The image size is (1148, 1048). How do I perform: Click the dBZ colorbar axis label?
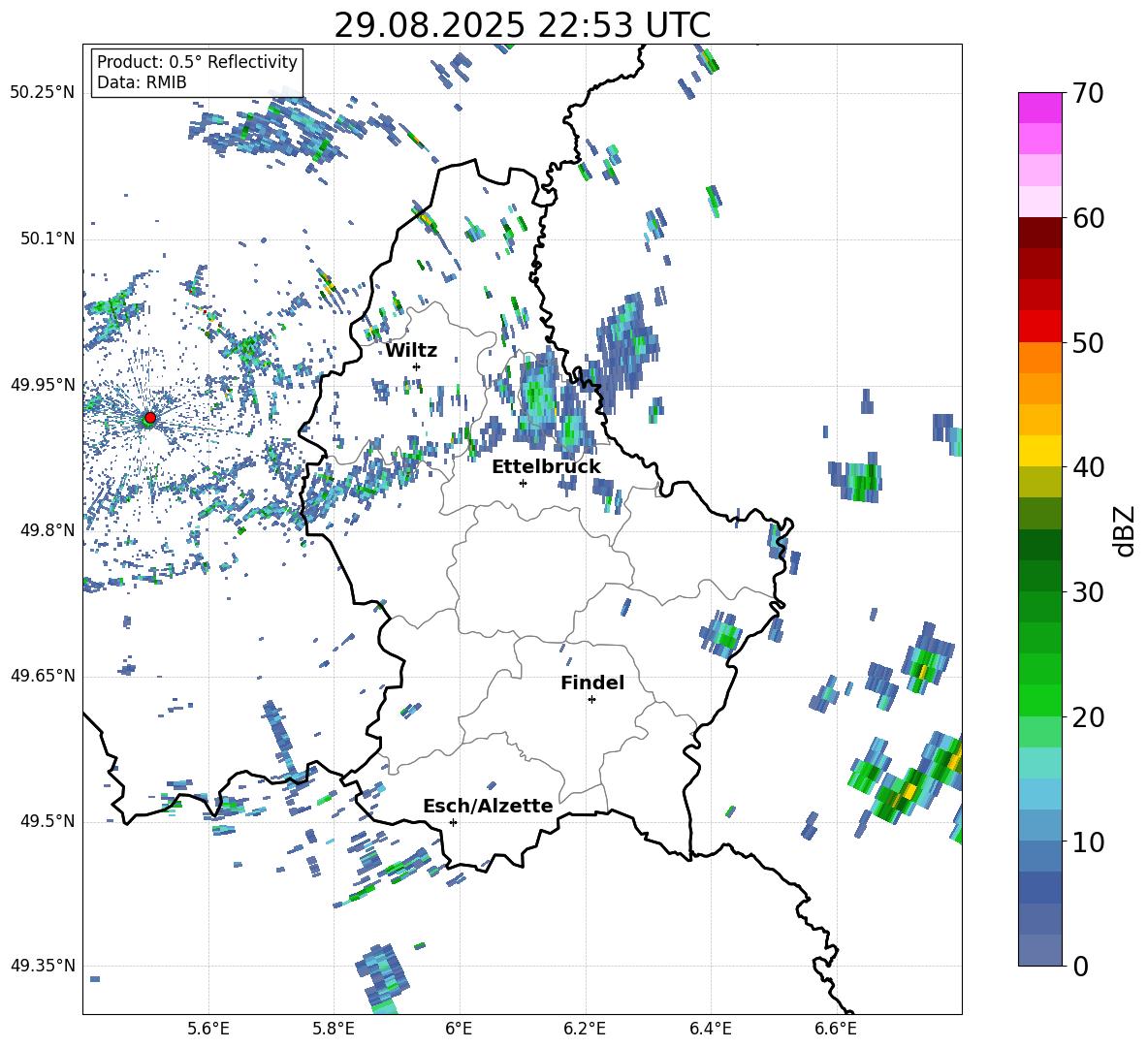[1125, 530]
